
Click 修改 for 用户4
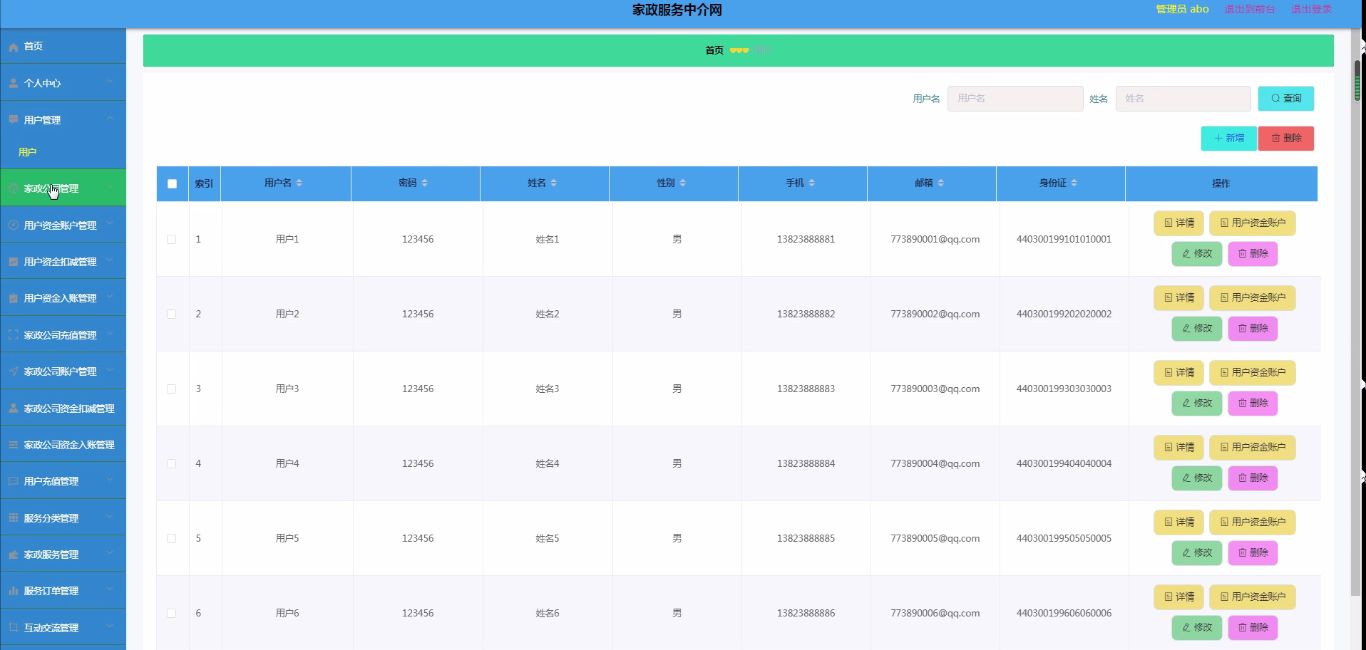(1197, 479)
